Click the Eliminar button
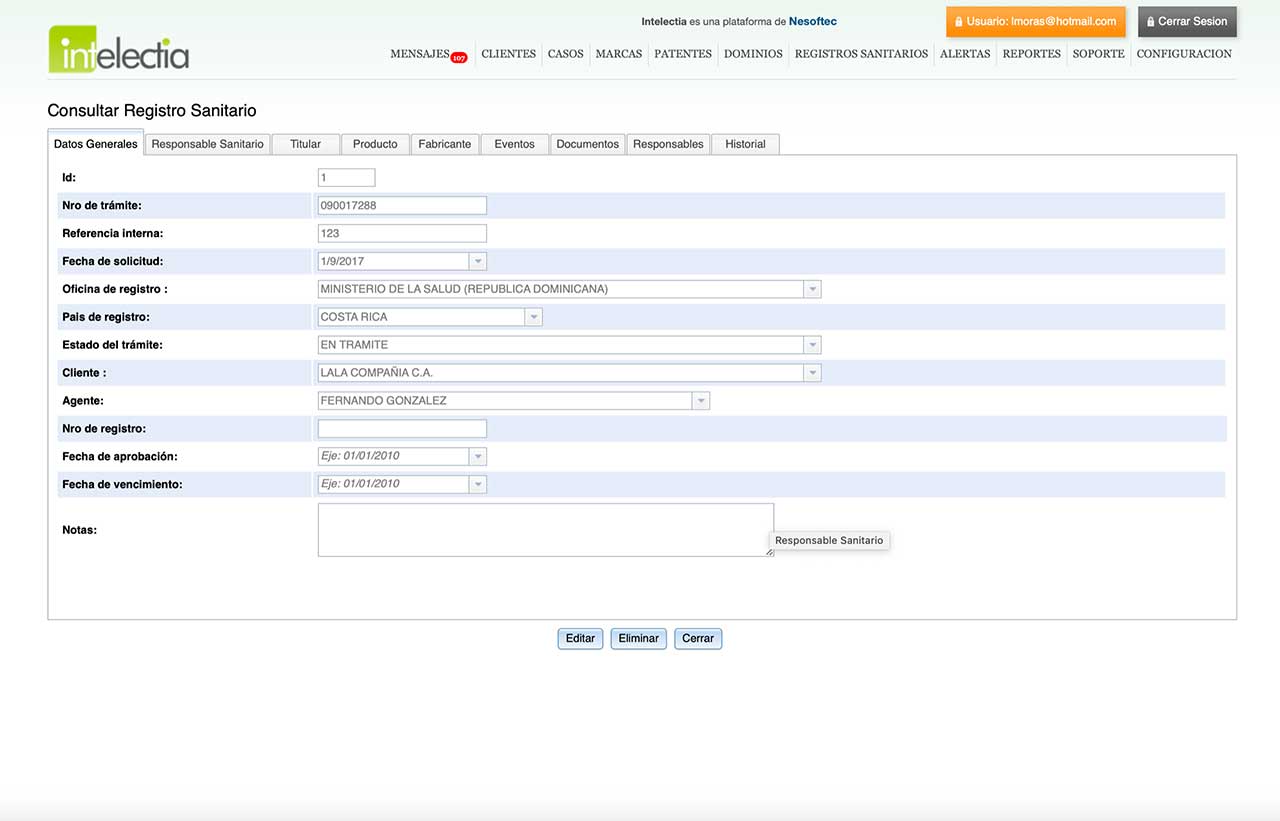1280x821 pixels. coord(638,638)
